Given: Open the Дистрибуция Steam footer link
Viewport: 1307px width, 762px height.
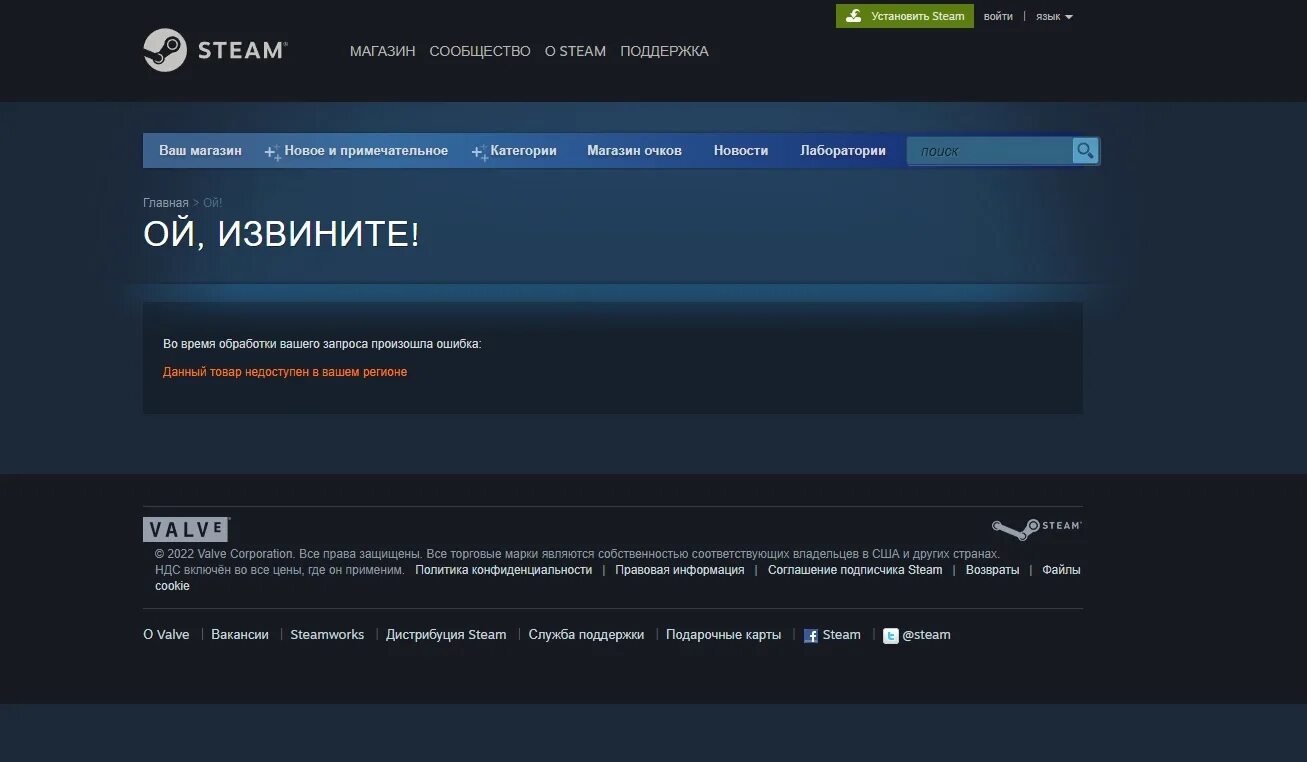Looking at the screenshot, I should (x=446, y=635).
